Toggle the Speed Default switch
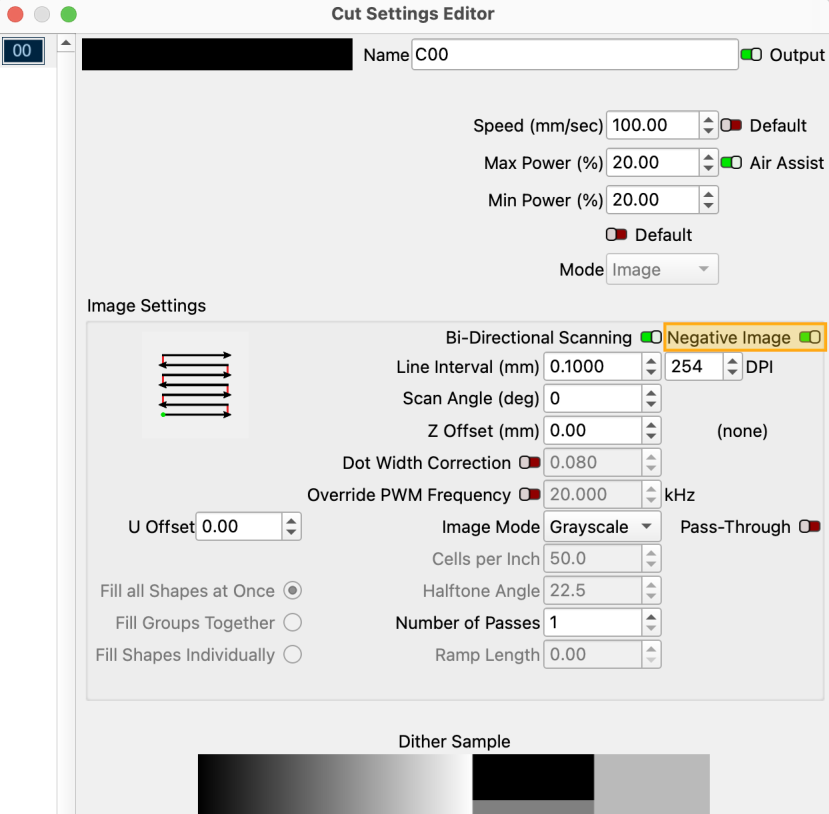Viewport: 829px width, 814px height. click(x=732, y=125)
